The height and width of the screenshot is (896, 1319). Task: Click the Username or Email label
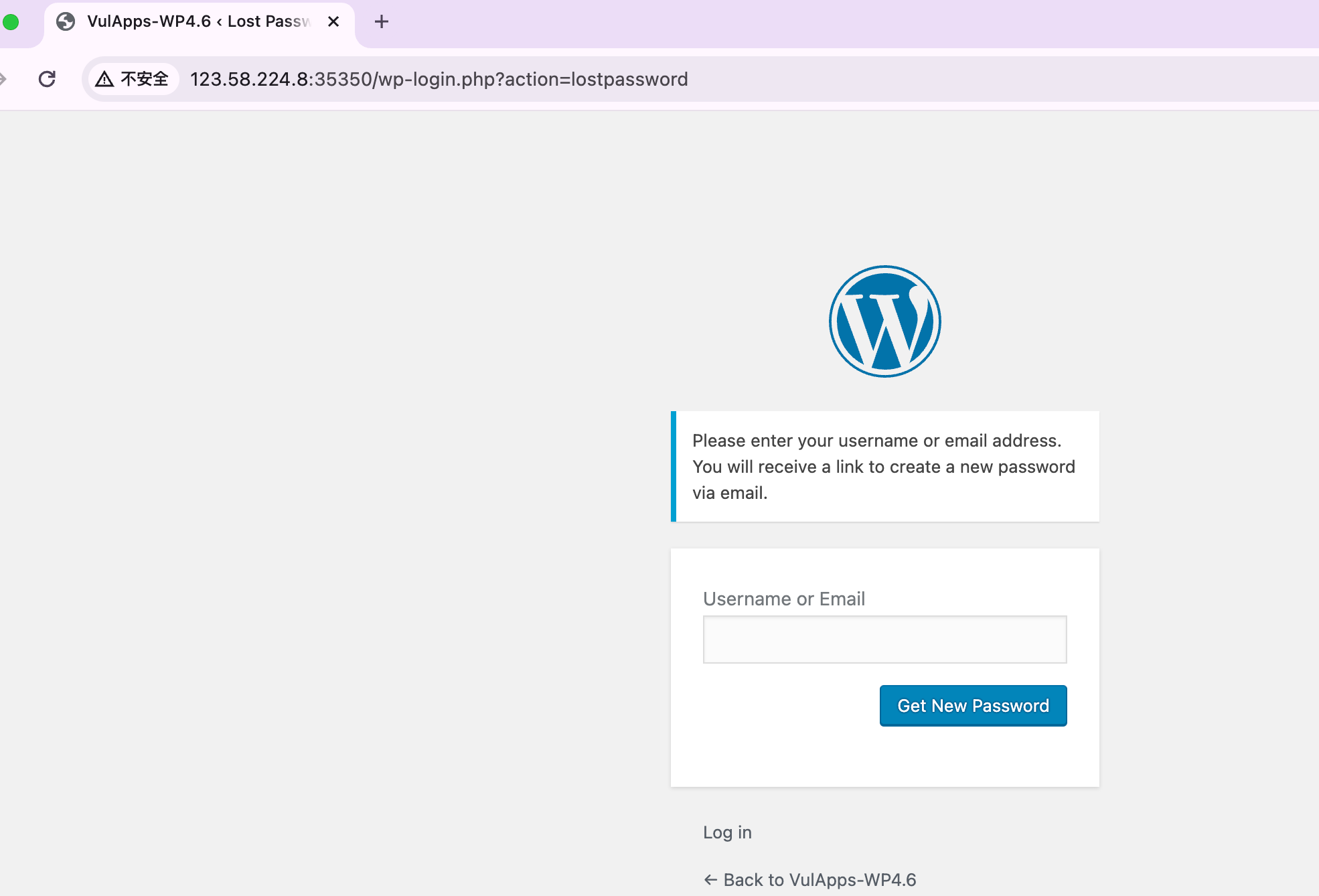click(x=783, y=599)
